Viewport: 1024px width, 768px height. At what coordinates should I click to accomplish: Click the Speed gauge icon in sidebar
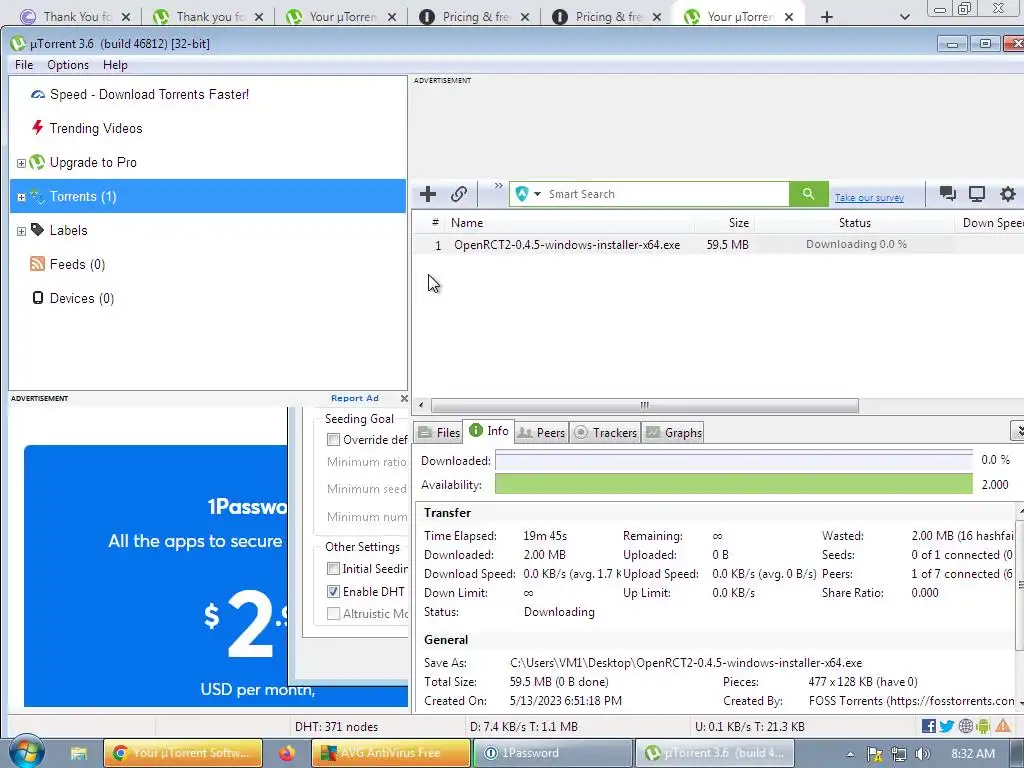[x=38, y=95]
